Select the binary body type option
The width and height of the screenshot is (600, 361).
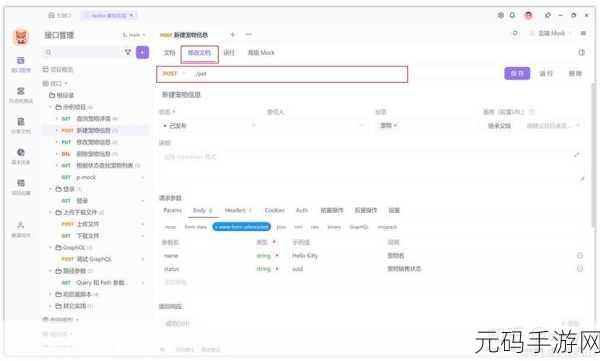pos(334,227)
